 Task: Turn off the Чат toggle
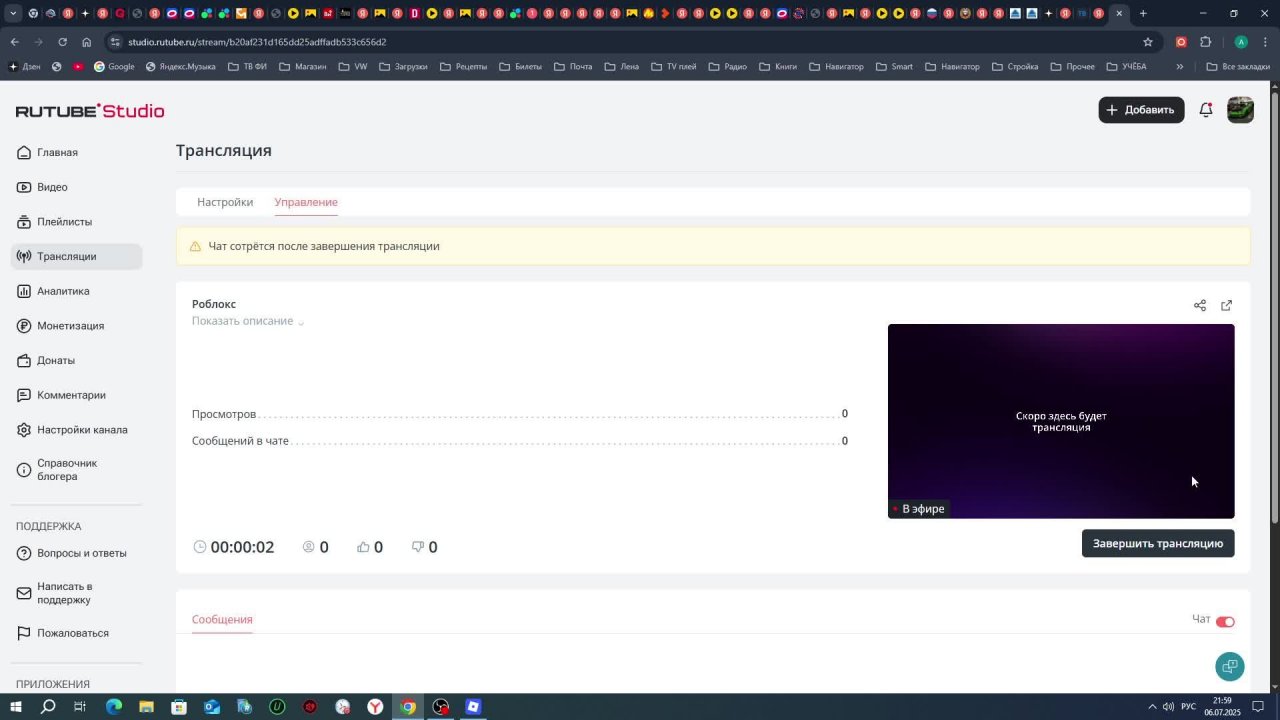1225,622
